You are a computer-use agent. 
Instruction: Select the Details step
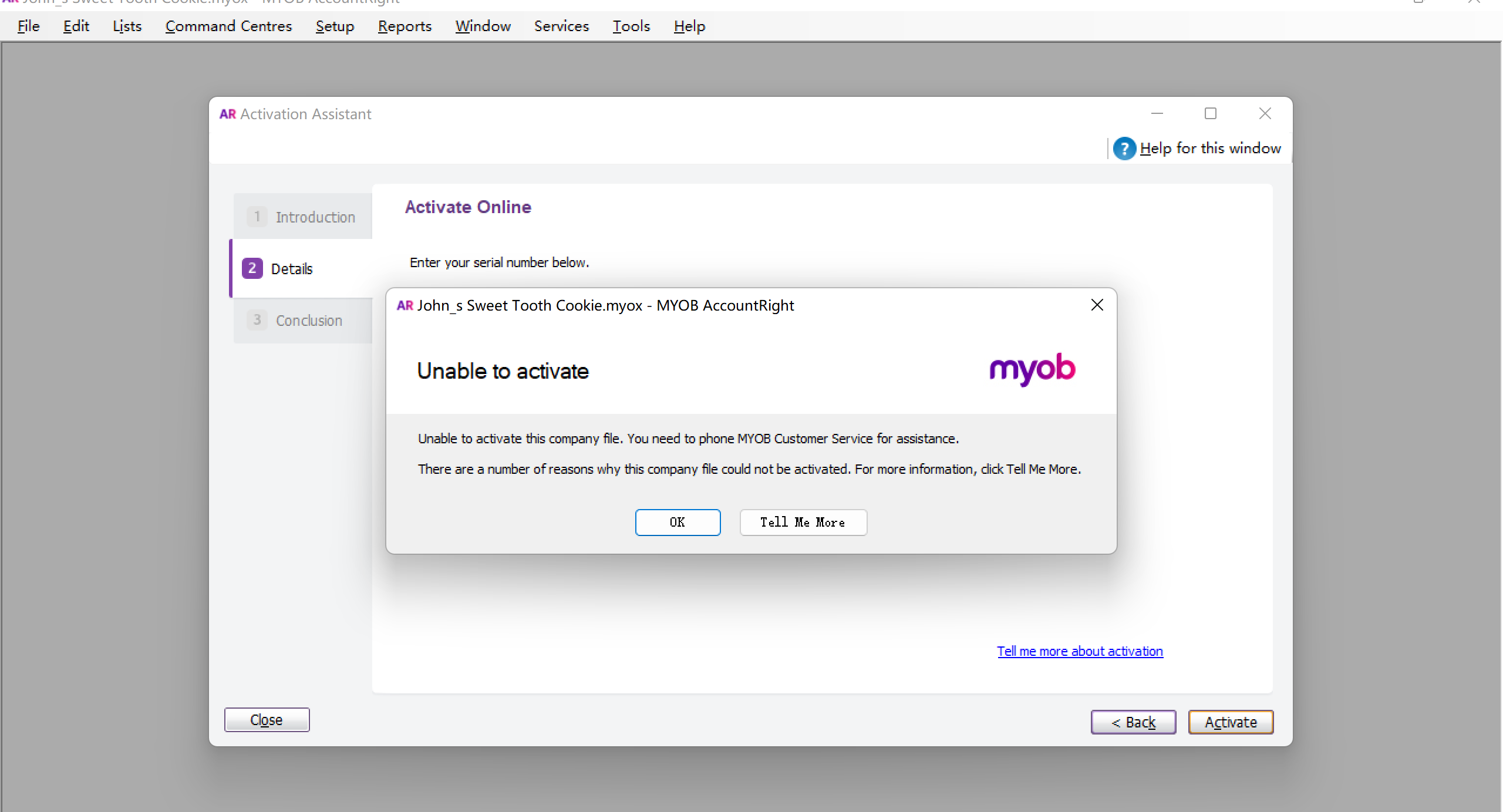(x=302, y=268)
